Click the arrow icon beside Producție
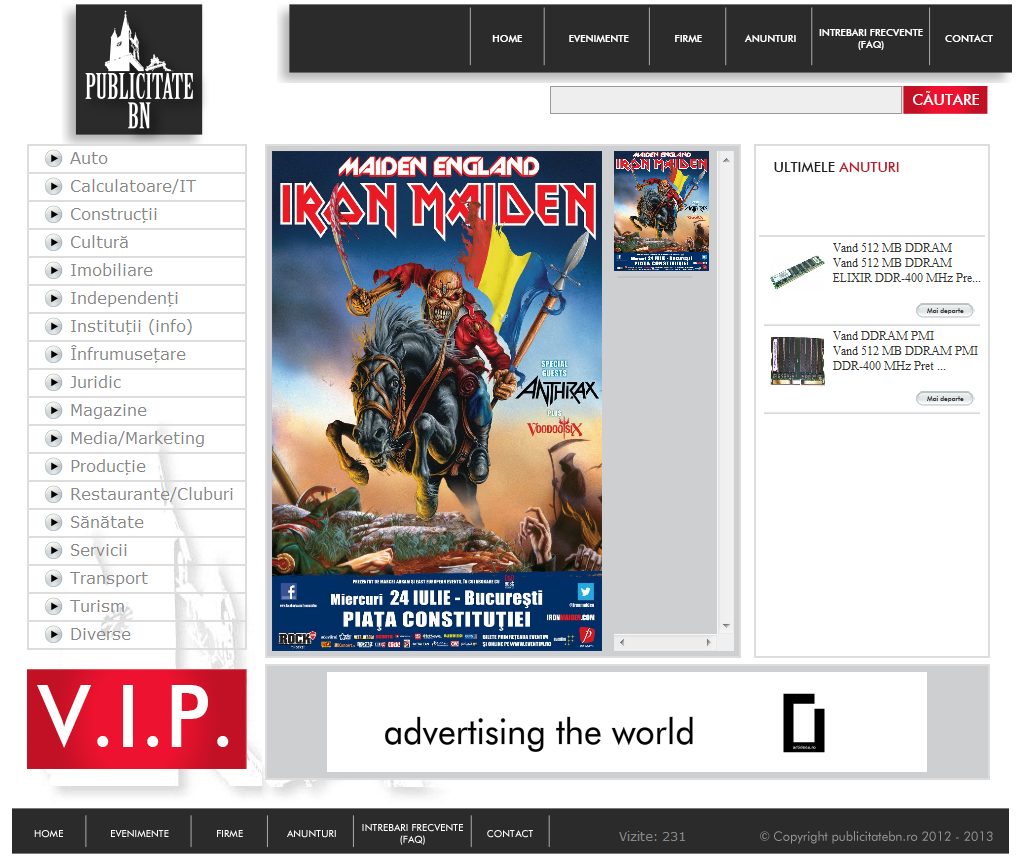Screen dimensions: 1020x861 53,466
